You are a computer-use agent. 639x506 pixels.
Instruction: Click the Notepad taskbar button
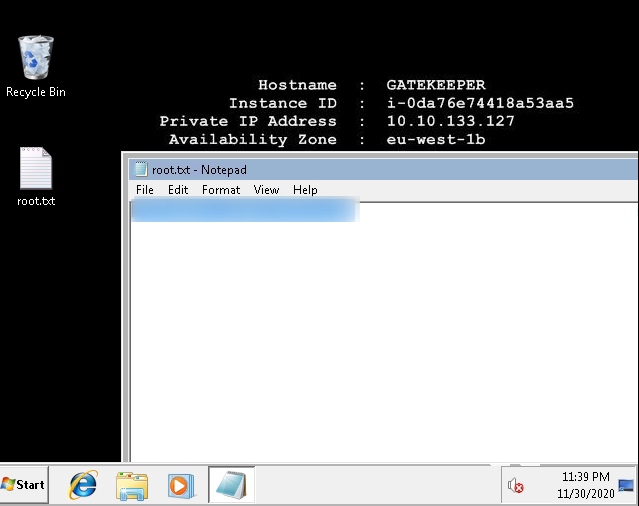click(x=231, y=485)
